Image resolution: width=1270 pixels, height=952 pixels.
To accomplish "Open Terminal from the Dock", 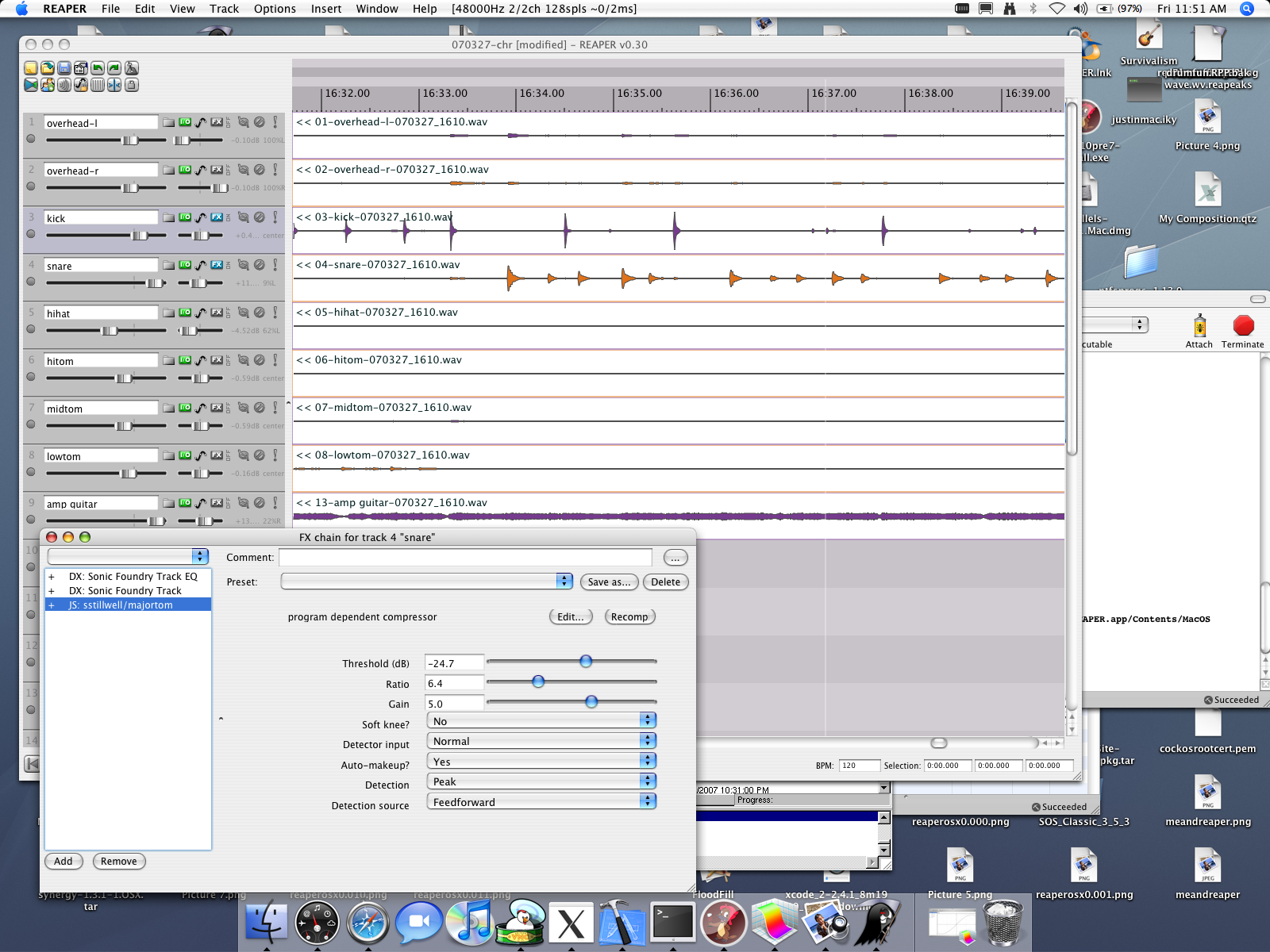I will [x=673, y=923].
